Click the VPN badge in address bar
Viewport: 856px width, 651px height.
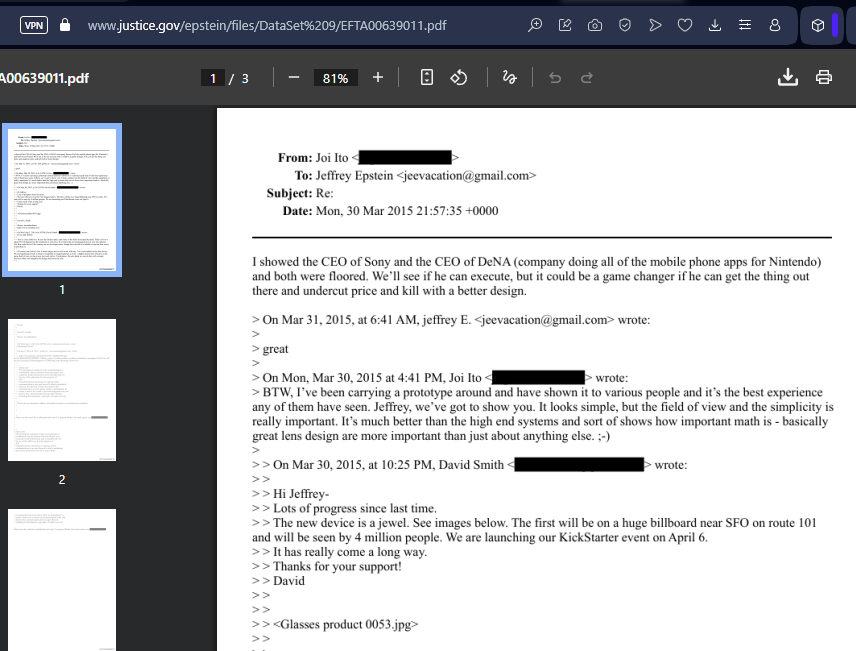pyautogui.click(x=34, y=25)
